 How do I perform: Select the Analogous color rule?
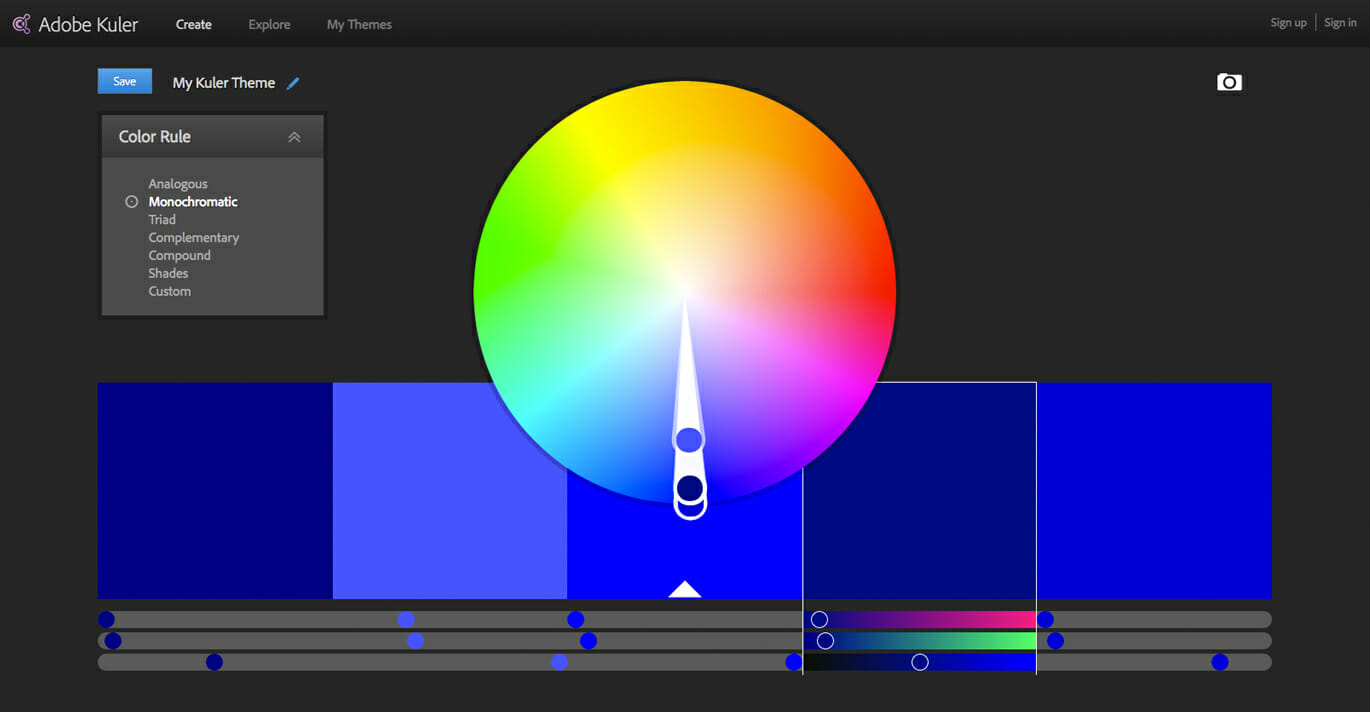click(x=178, y=183)
